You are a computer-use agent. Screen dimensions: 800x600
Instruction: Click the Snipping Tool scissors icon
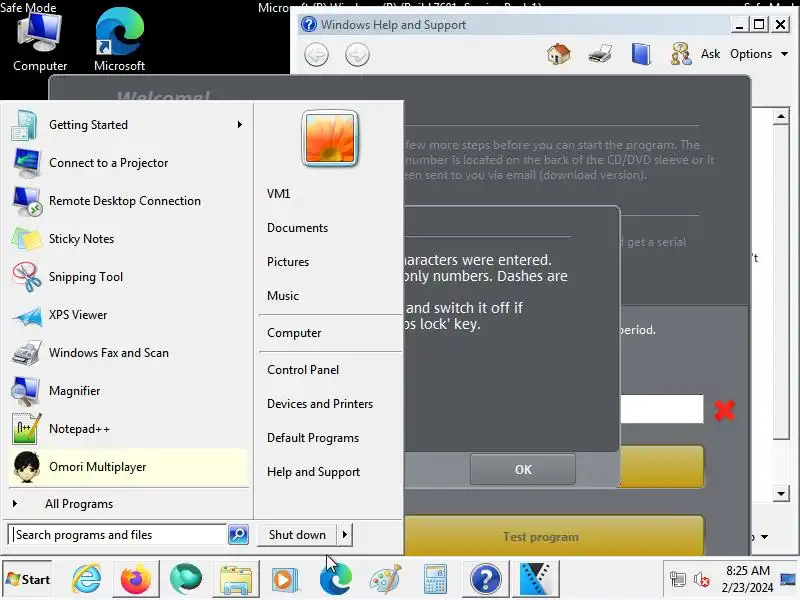point(27,277)
